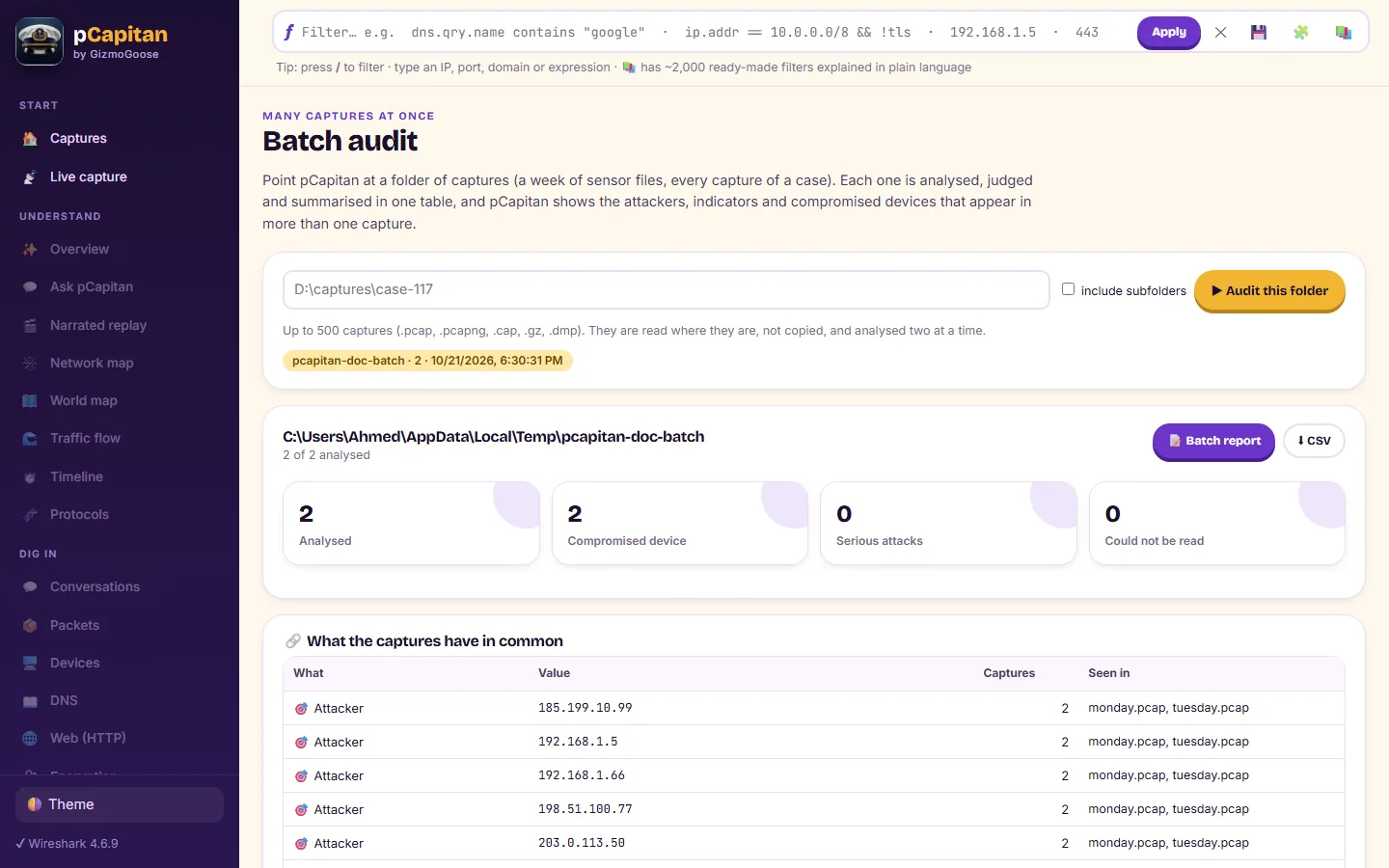Click the Ask pCapitan speech bubble icon
This screenshot has height=868, width=1389.
[30, 287]
